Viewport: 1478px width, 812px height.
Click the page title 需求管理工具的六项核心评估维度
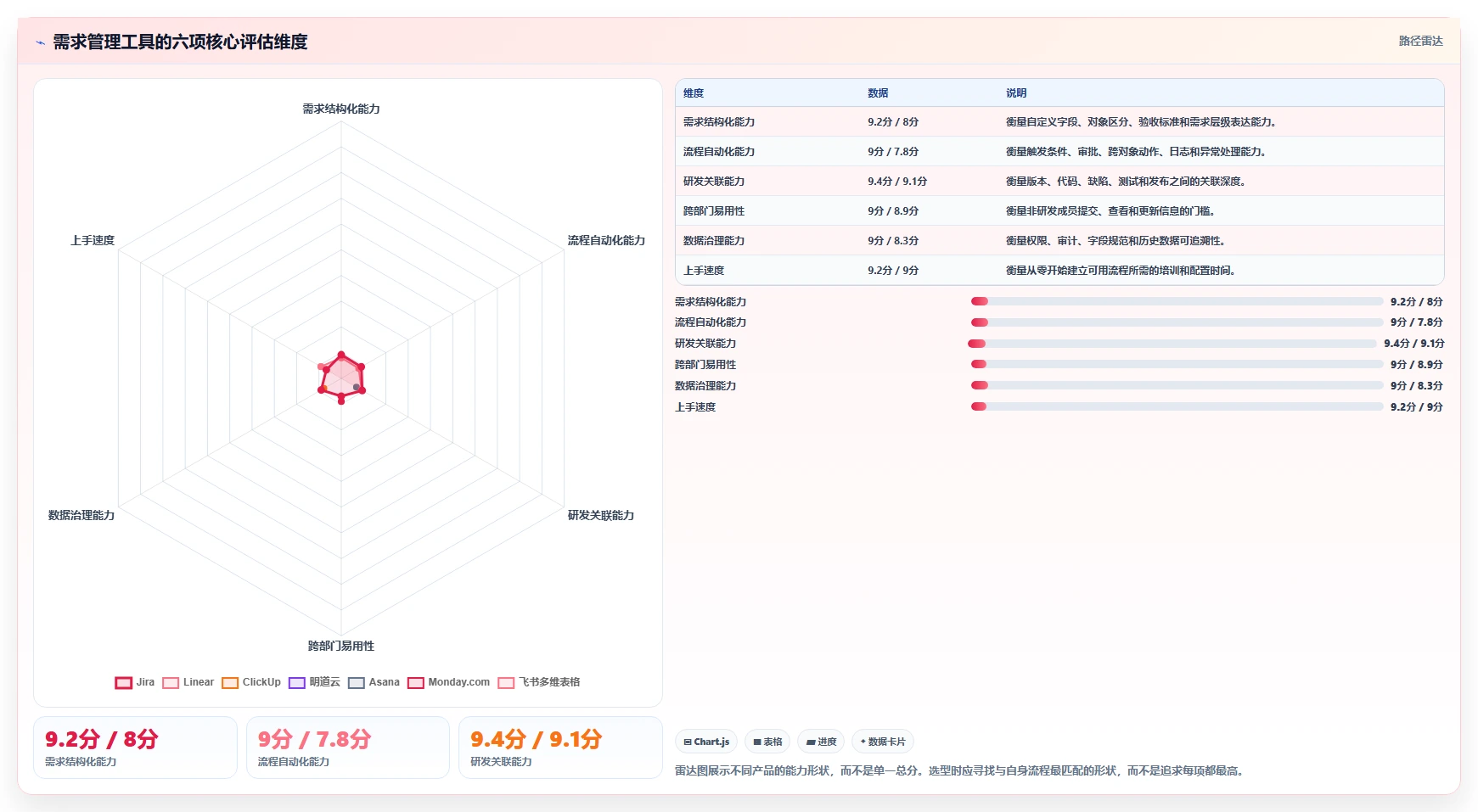point(180,42)
